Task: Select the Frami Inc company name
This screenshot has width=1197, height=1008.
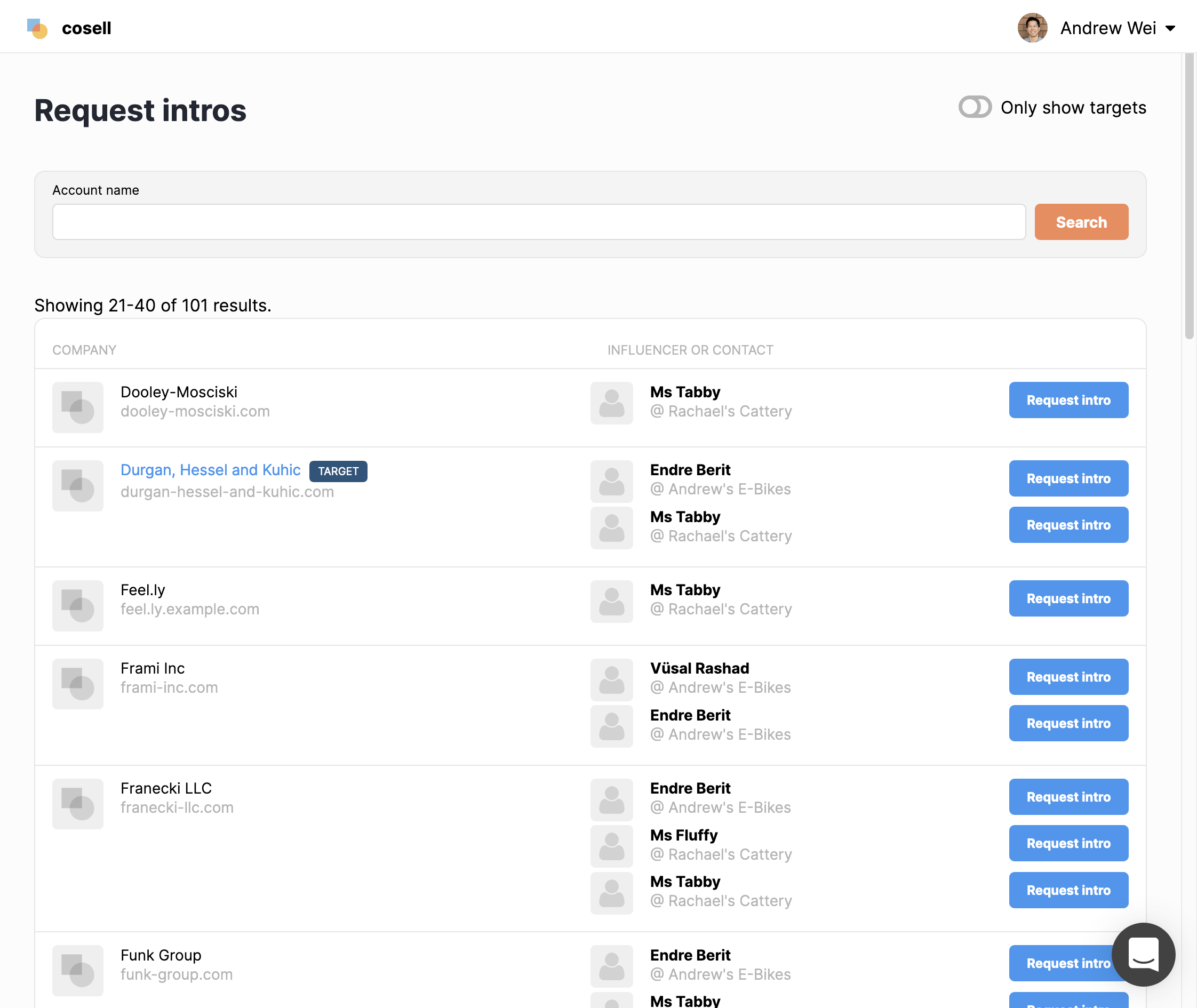Action: [153, 668]
